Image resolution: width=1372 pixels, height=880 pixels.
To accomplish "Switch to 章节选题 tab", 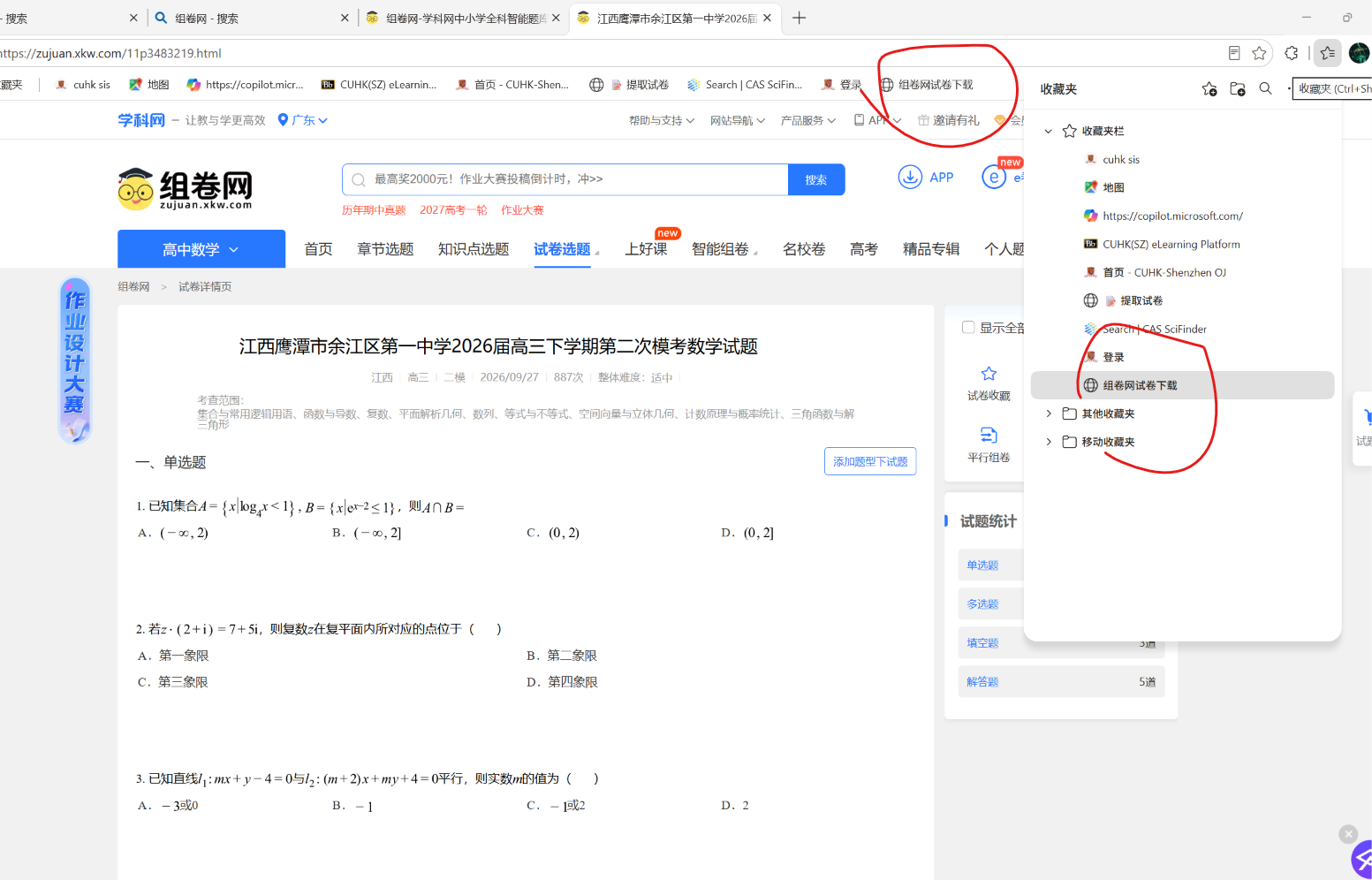I will click(x=385, y=249).
